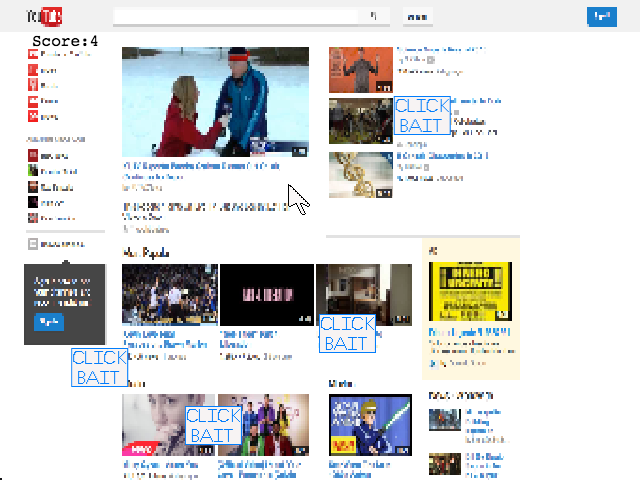Open the gold DNA helix thumbnail

coord(361,175)
